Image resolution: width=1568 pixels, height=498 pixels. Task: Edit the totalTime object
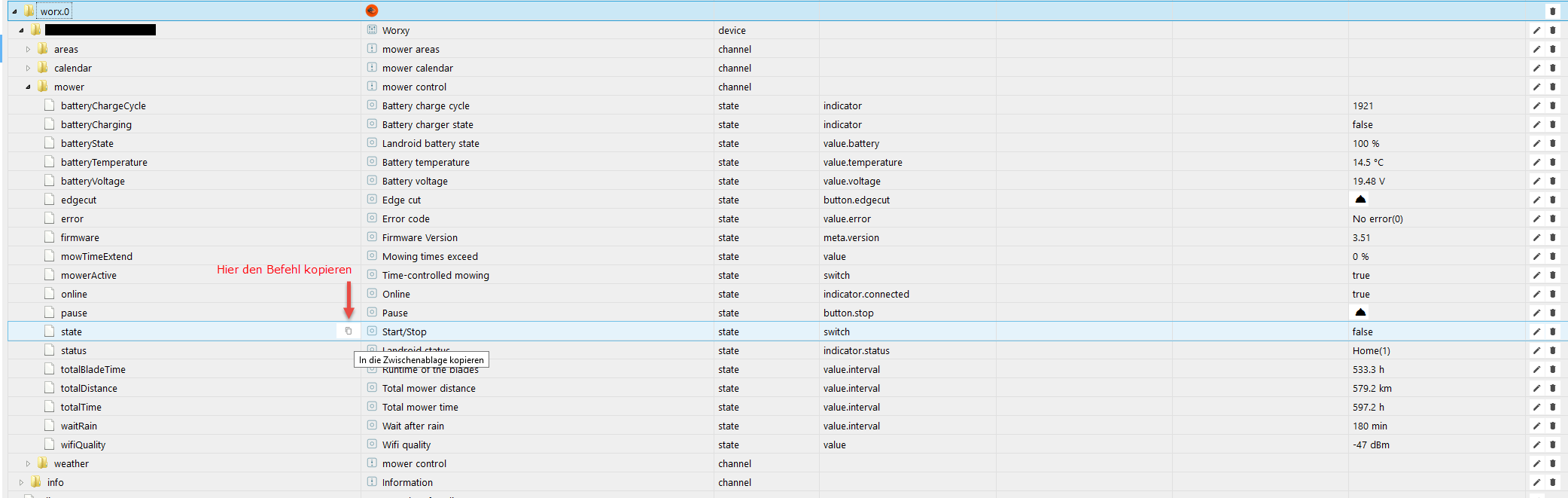[x=1536, y=407]
